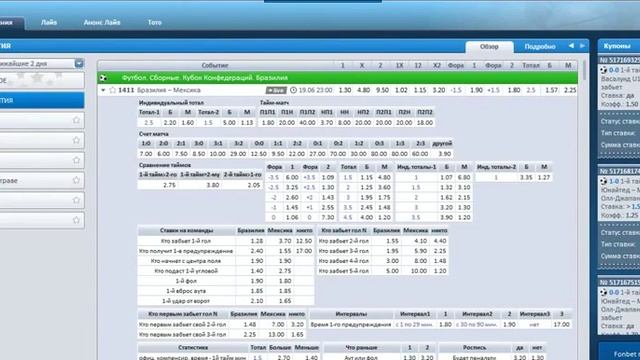The height and width of the screenshot is (360, 640).
Task: Click the left arrow beside the Подробно tab
Action: pos(571,46)
